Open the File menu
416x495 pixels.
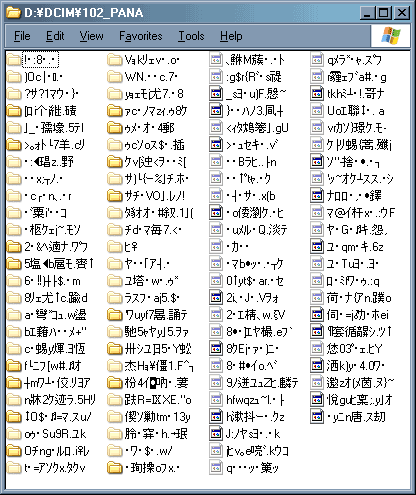22,36
